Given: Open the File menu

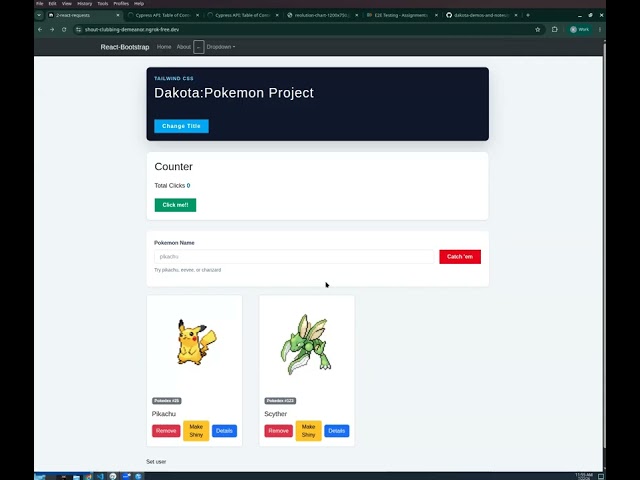Looking at the screenshot, I should click(x=40, y=3).
